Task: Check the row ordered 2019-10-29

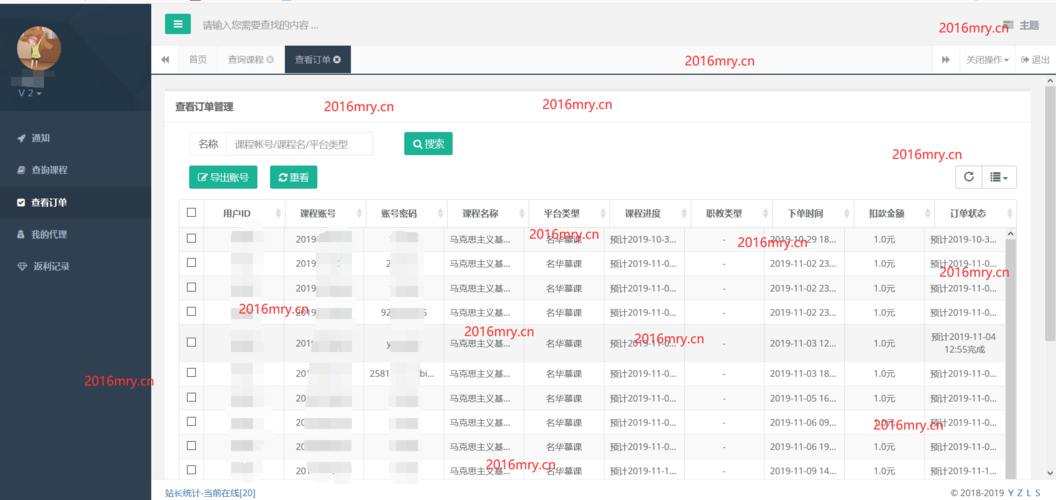Action: 191,238
